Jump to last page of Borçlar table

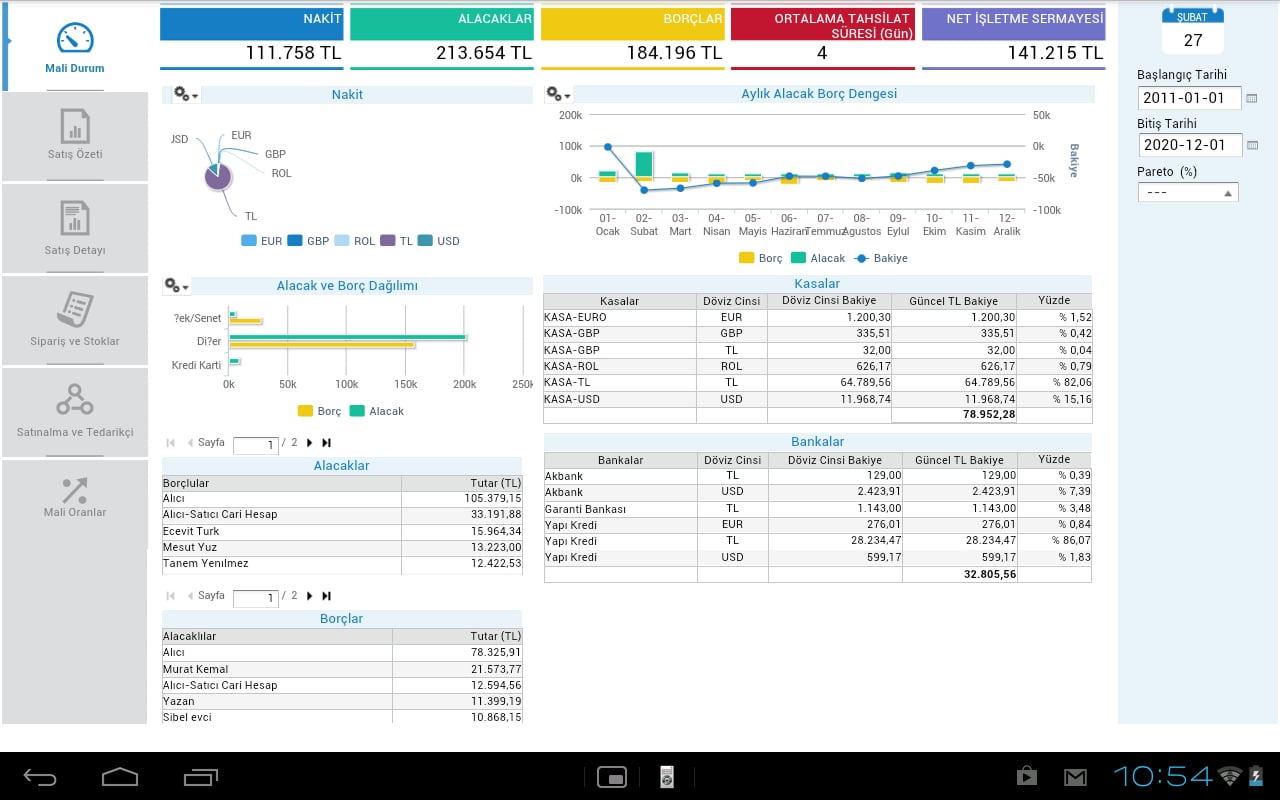tap(326, 595)
